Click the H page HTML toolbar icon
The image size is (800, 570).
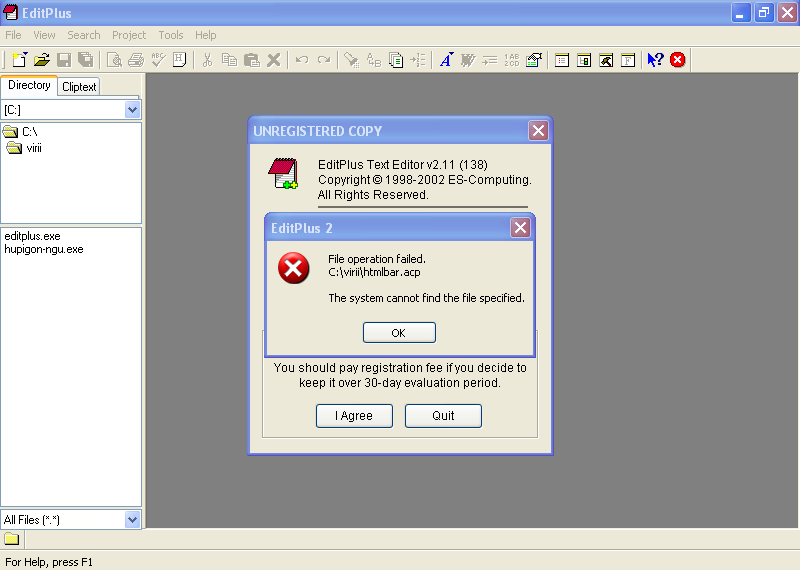180,60
